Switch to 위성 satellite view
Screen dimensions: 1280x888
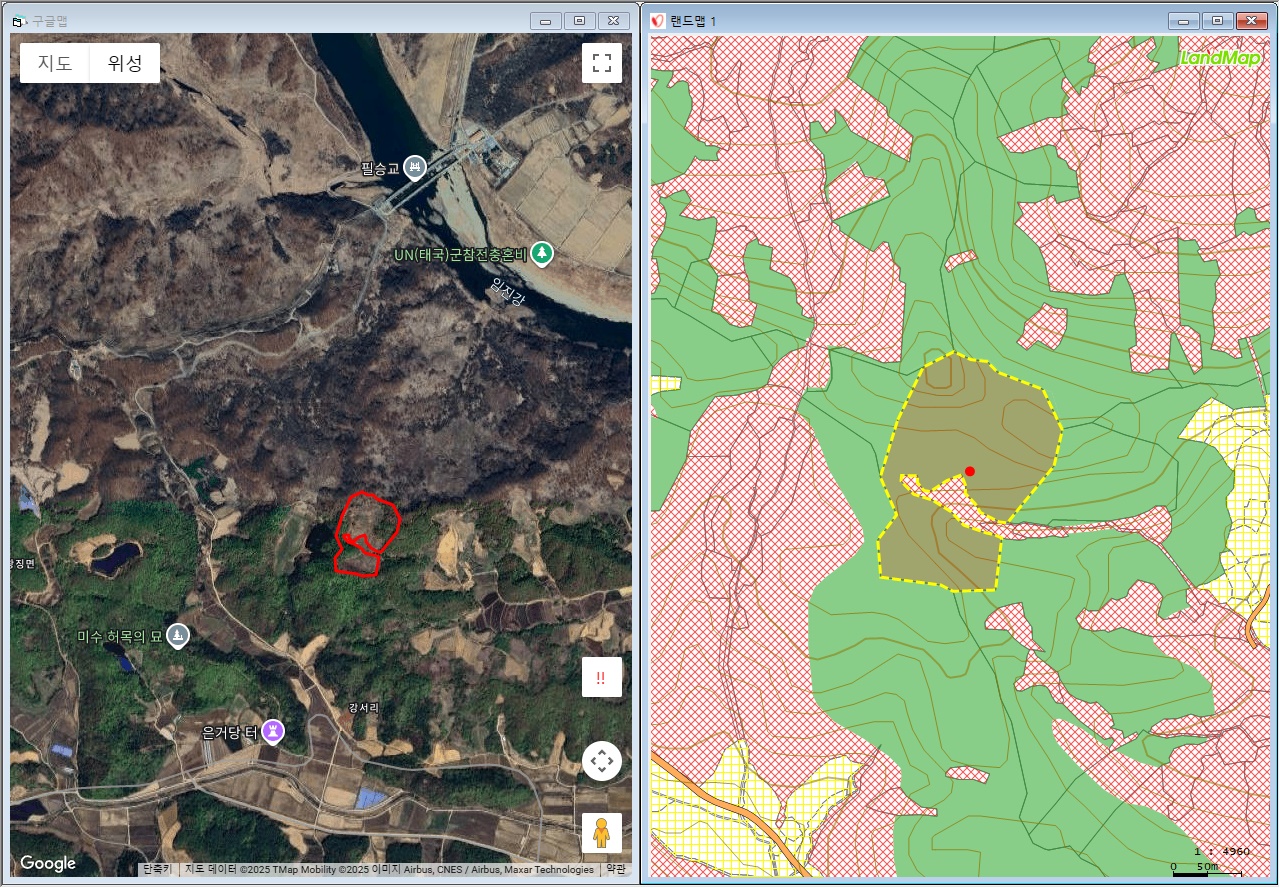125,63
